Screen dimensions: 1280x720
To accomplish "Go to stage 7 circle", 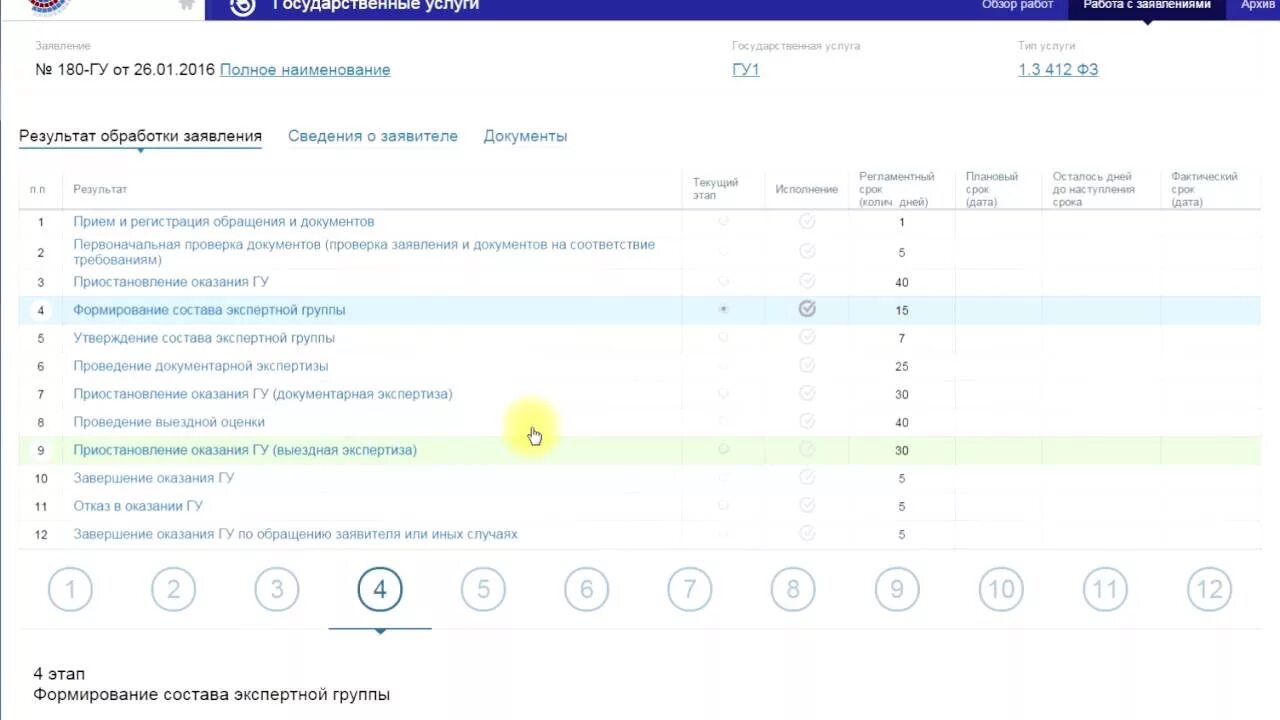I will pos(690,590).
